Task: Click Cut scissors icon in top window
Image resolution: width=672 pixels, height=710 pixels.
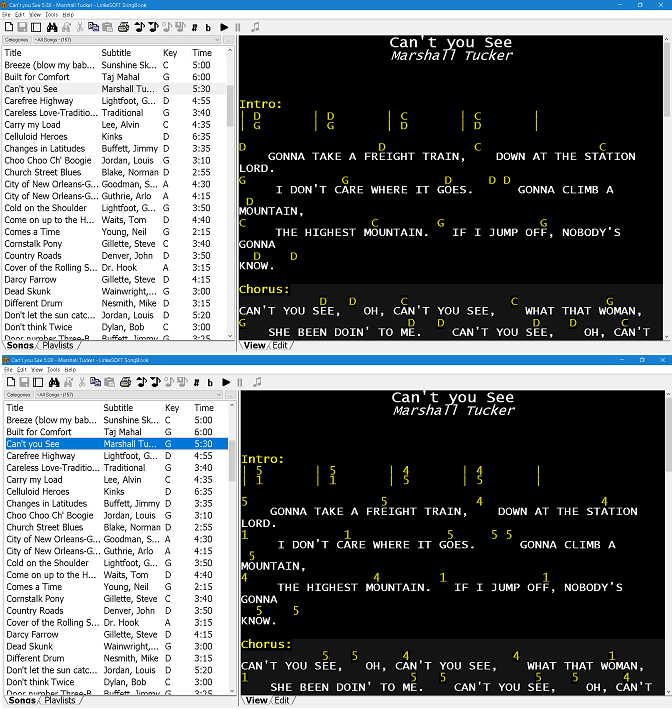Action: pyautogui.click(x=80, y=27)
